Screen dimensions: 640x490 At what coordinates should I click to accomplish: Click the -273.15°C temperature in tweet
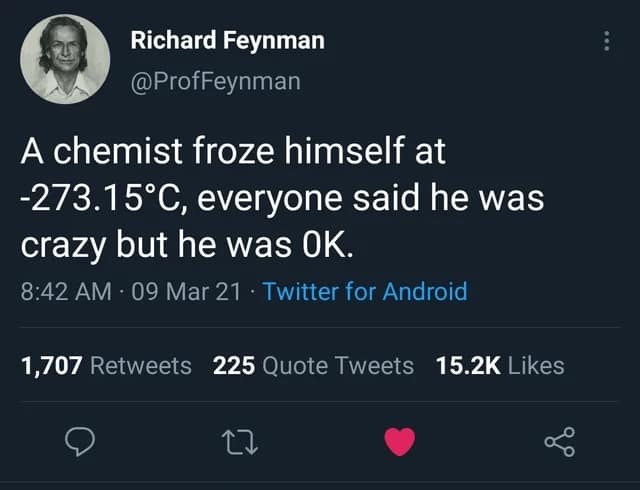pos(114,198)
